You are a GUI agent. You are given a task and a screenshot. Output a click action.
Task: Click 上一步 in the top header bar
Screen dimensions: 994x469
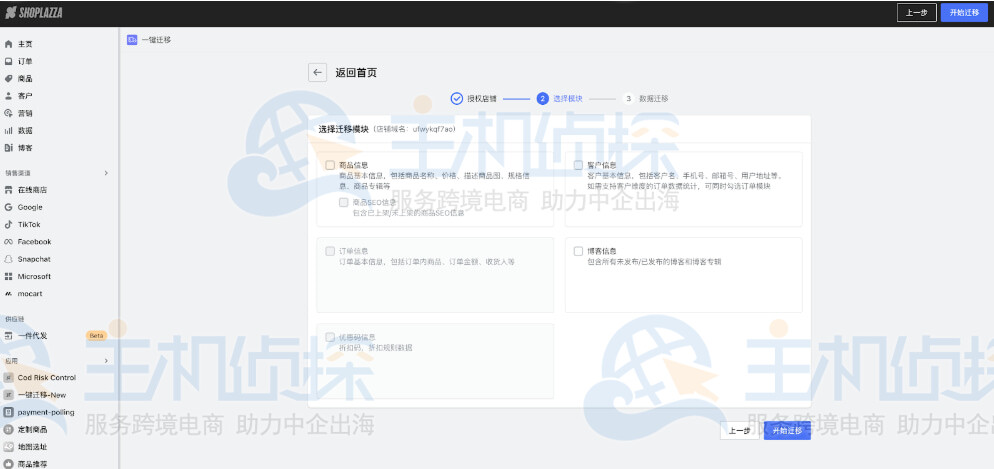pyautogui.click(x=917, y=13)
